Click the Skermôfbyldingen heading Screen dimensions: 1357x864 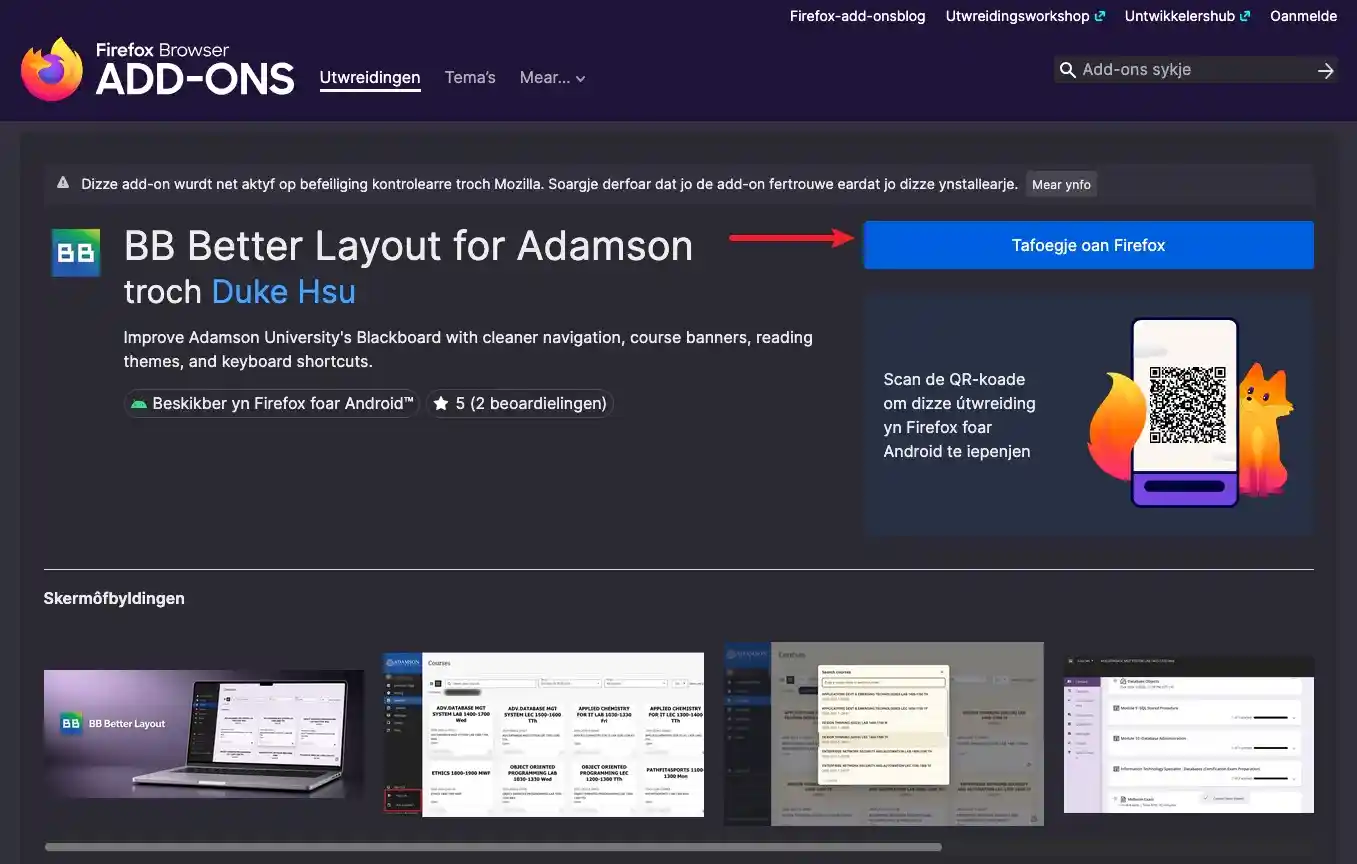click(114, 598)
